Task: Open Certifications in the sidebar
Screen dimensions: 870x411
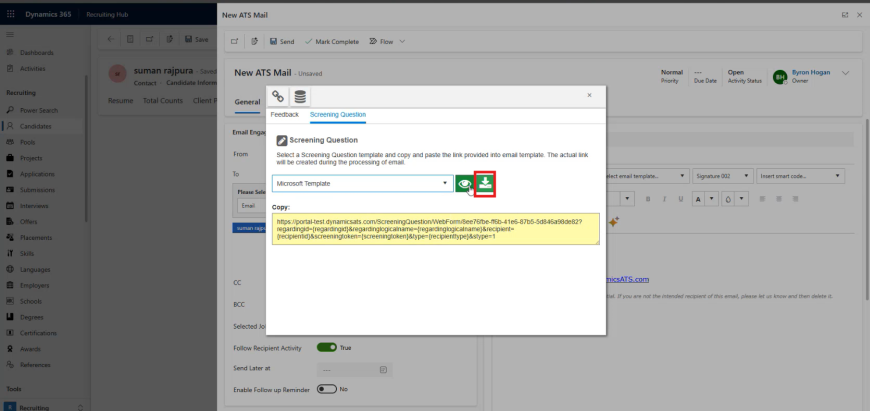Action: (38, 333)
